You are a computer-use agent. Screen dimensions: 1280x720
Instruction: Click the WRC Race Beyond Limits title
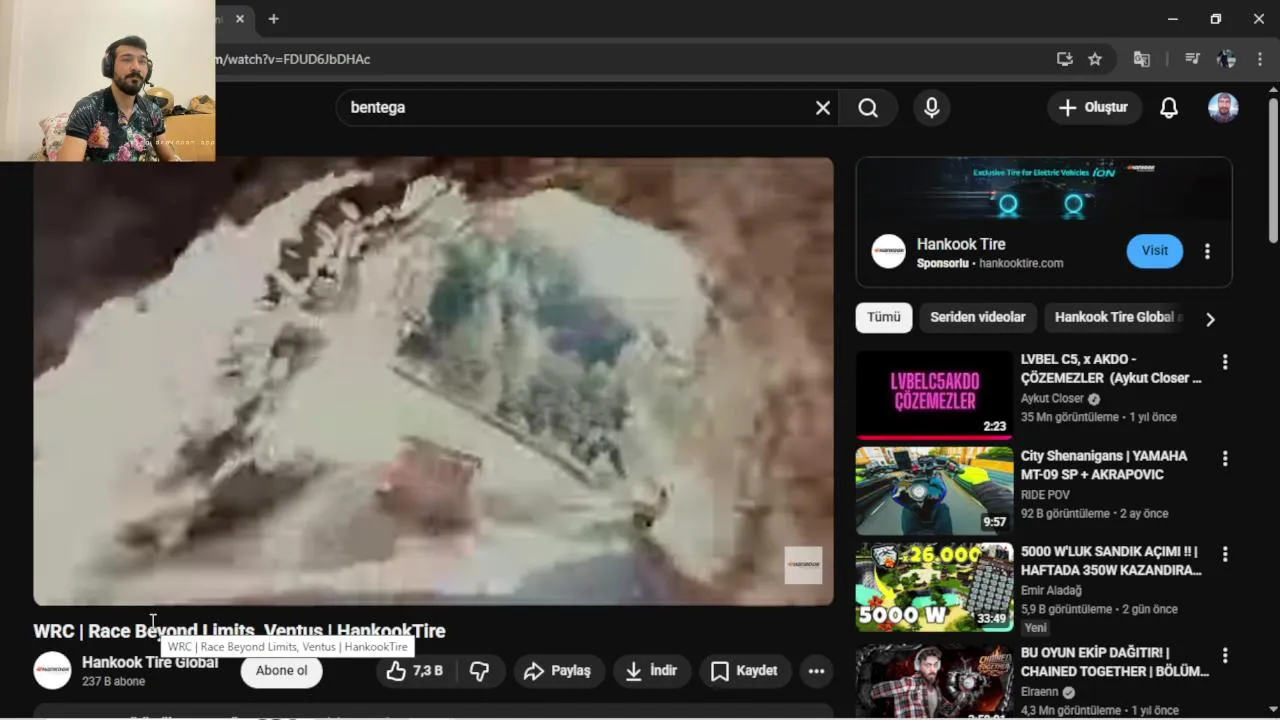pyautogui.click(x=239, y=631)
